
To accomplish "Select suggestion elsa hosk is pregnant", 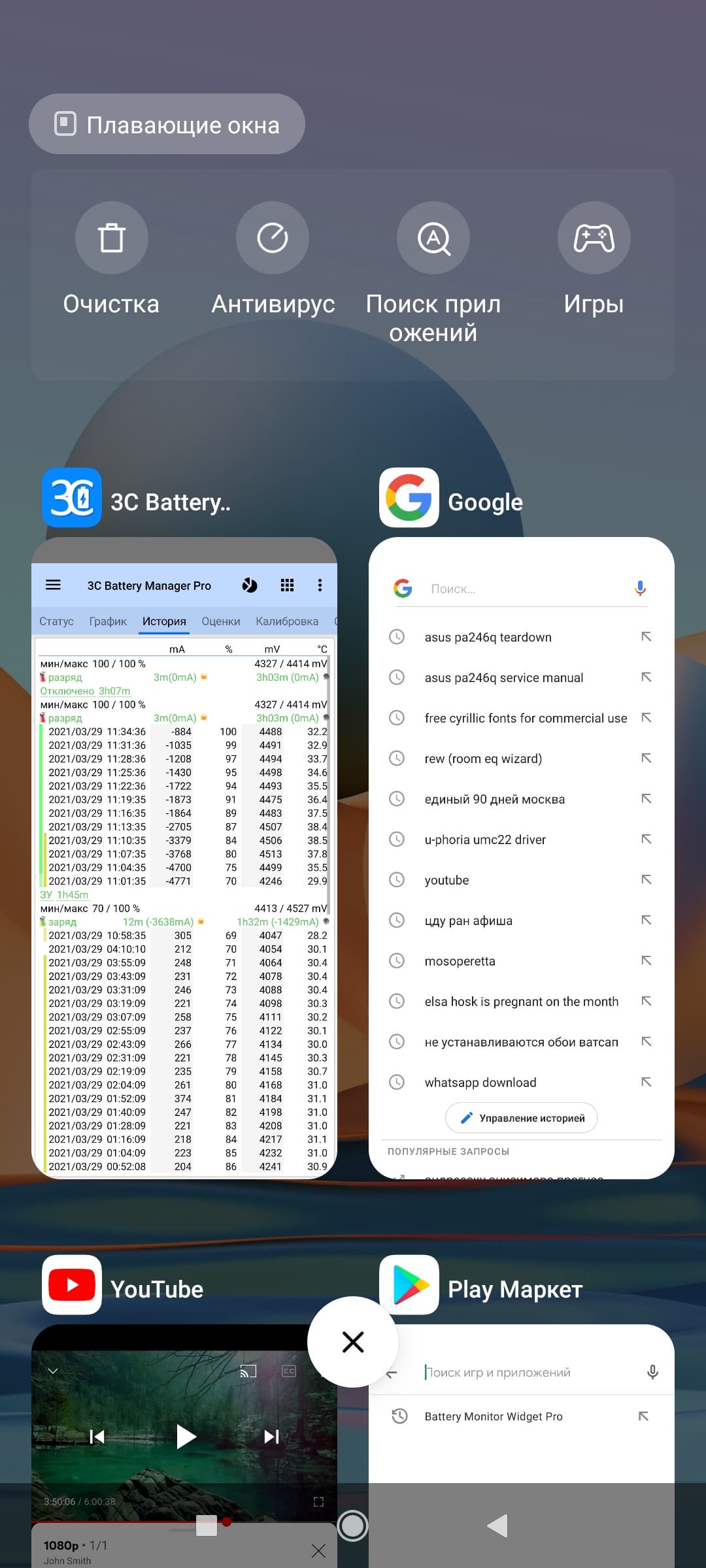I will tap(521, 1002).
